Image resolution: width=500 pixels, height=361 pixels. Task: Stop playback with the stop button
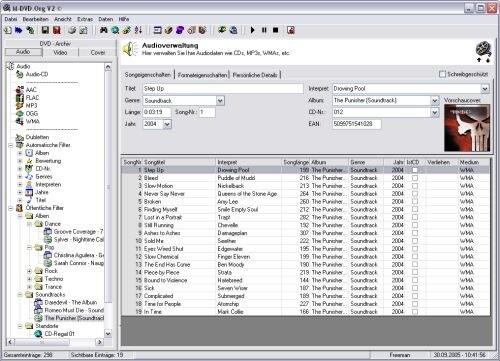click(x=275, y=30)
